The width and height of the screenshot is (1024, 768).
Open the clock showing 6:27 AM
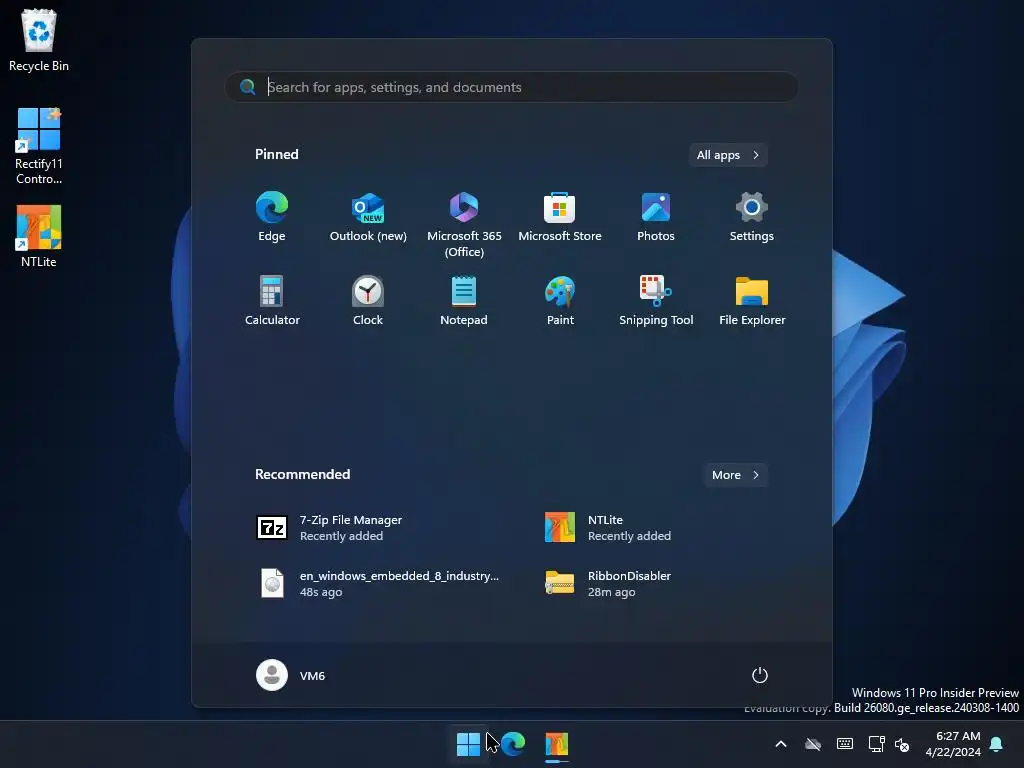point(953,744)
